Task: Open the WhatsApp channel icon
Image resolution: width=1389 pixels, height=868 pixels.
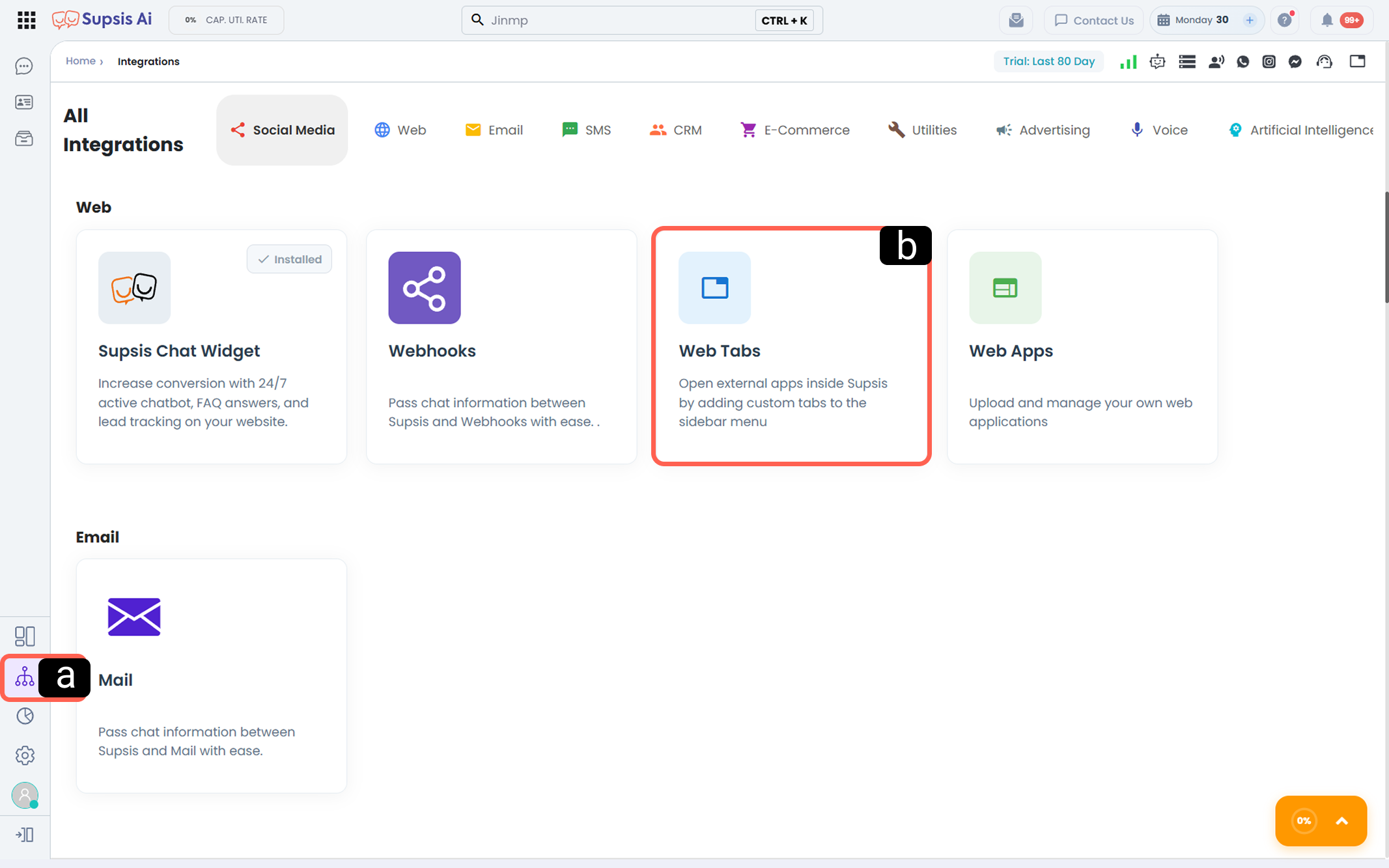Action: [1243, 62]
